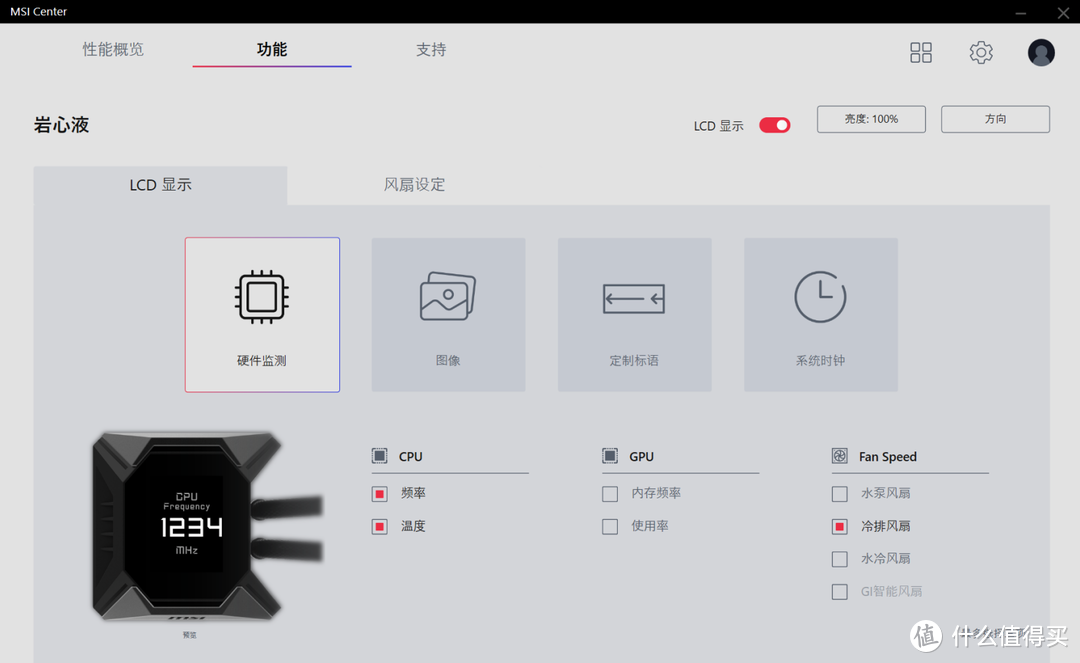Switch to the 性能概览 tab
This screenshot has width=1080, height=663.
tap(112, 49)
